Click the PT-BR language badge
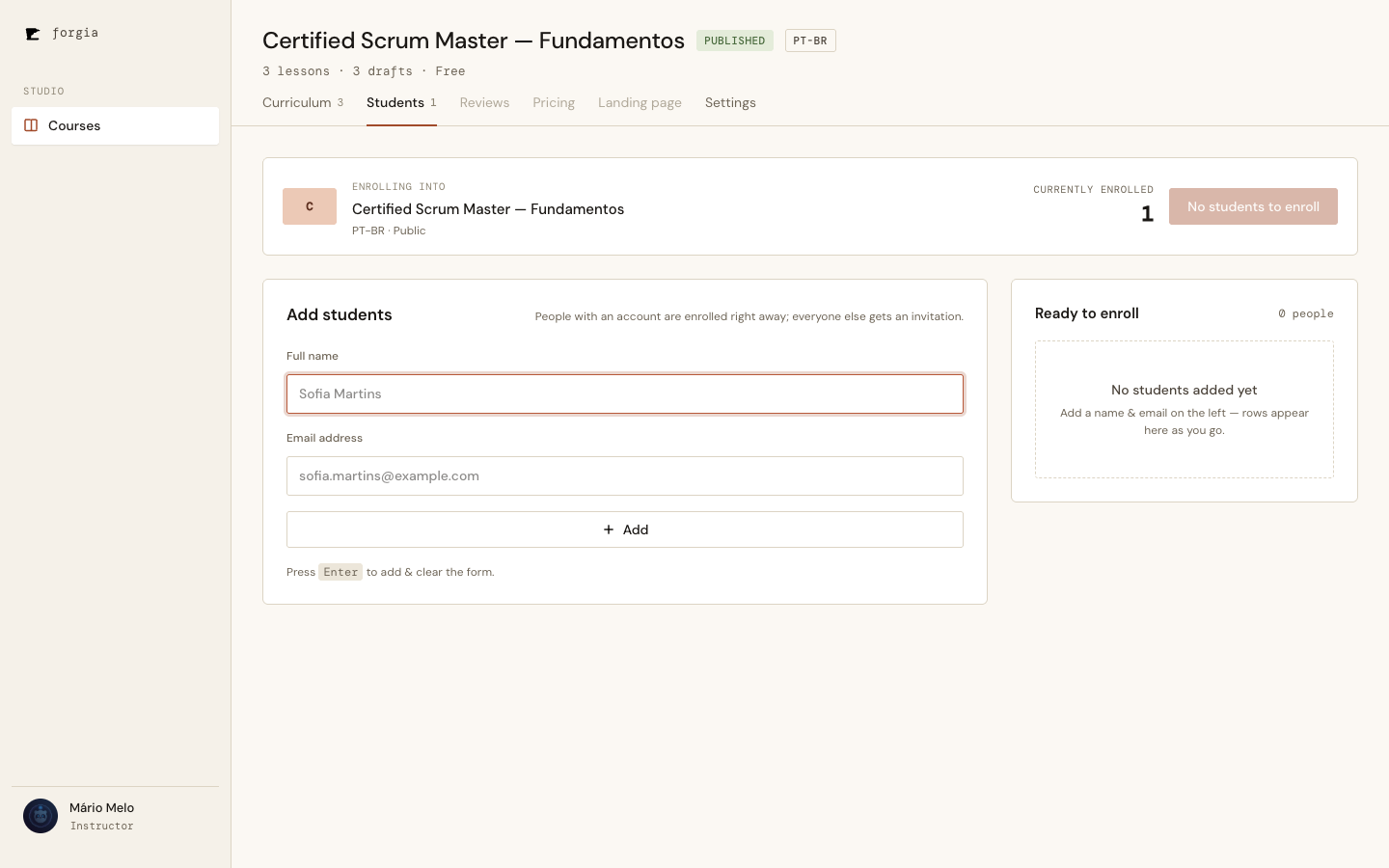1389x868 pixels. pyautogui.click(x=810, y=41)
